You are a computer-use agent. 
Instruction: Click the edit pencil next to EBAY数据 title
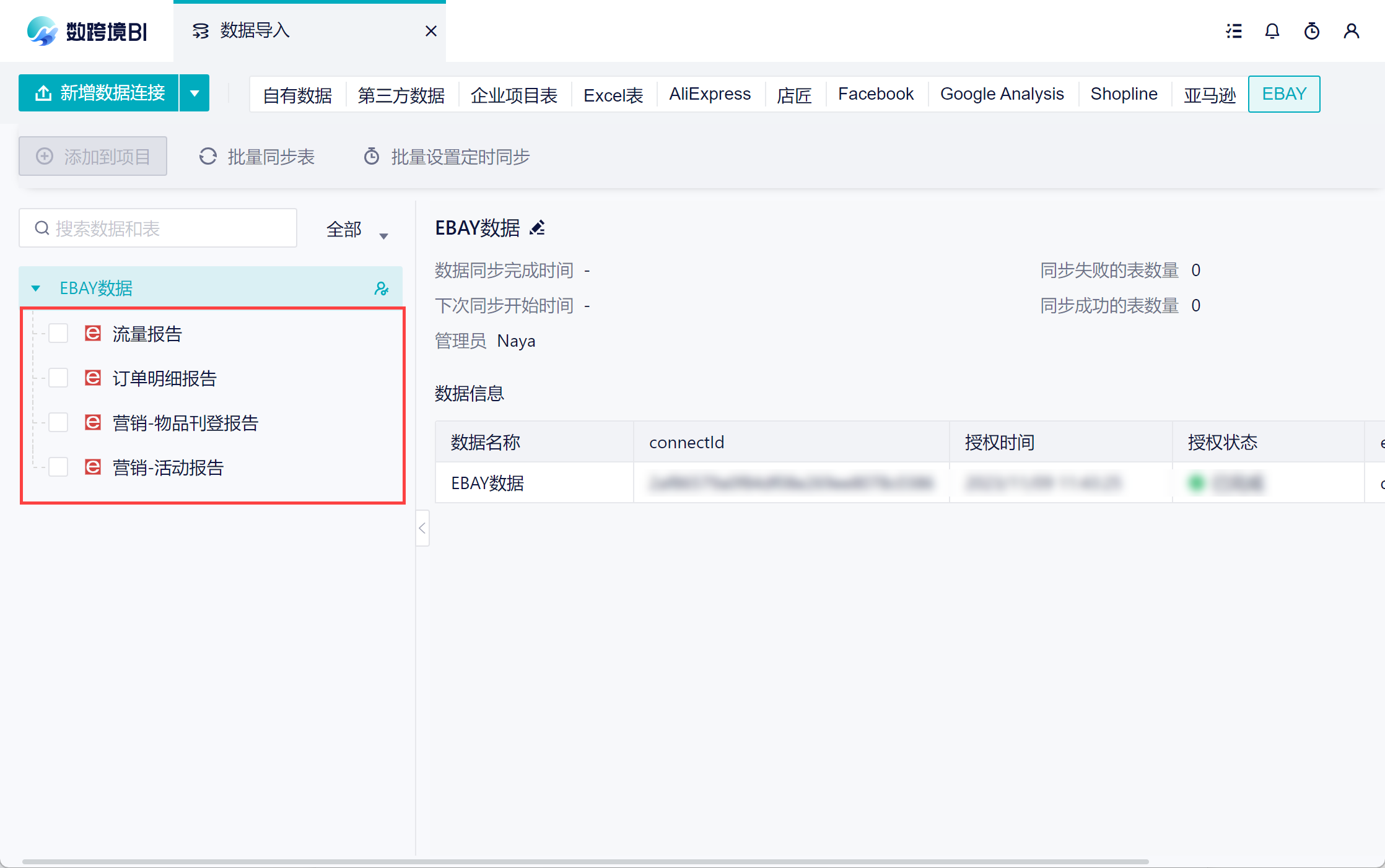537,228
